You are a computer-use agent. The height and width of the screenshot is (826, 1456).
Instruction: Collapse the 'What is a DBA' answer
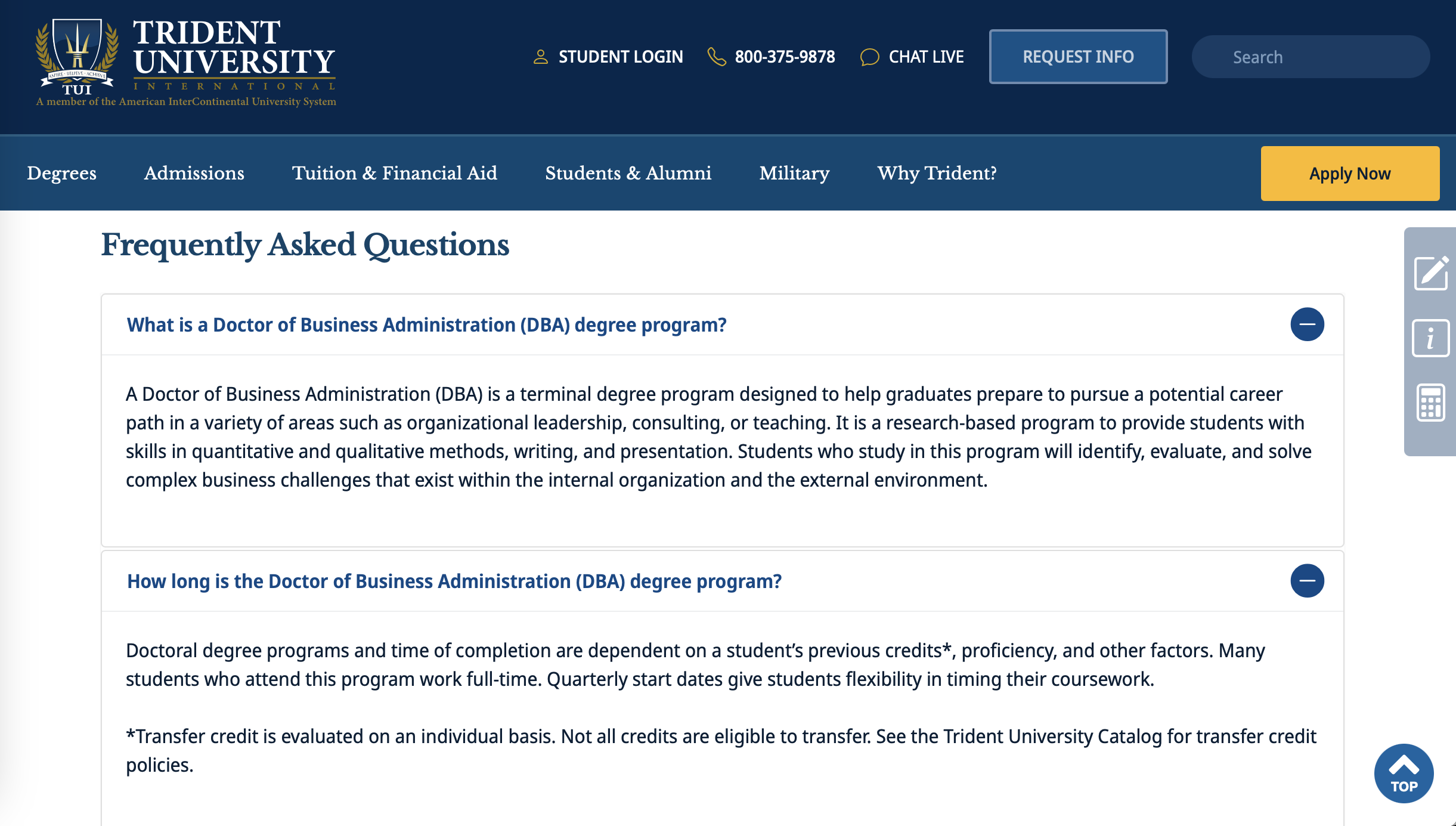click(x=1307, y=324)
